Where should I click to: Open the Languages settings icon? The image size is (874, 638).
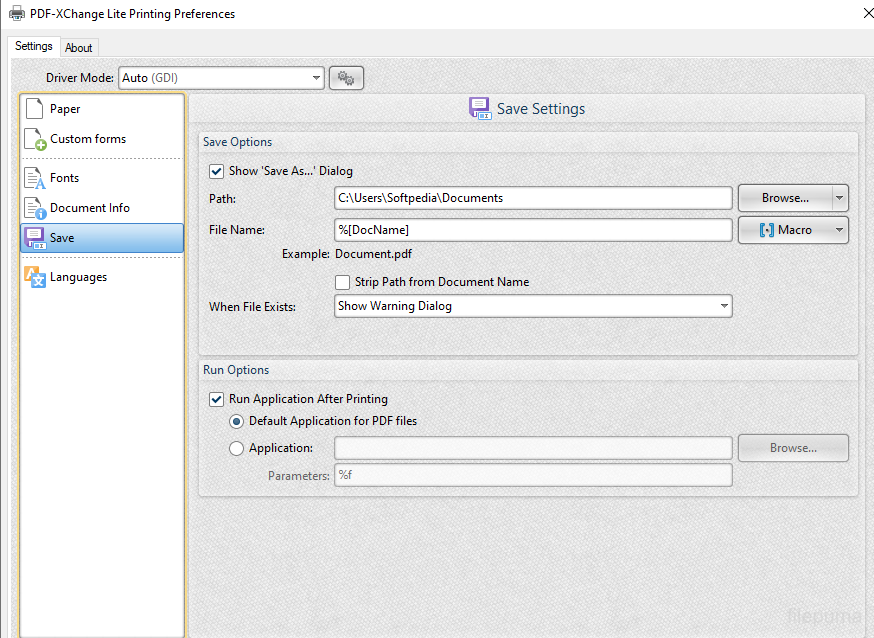pyautogui.click(x=35, y=277)
